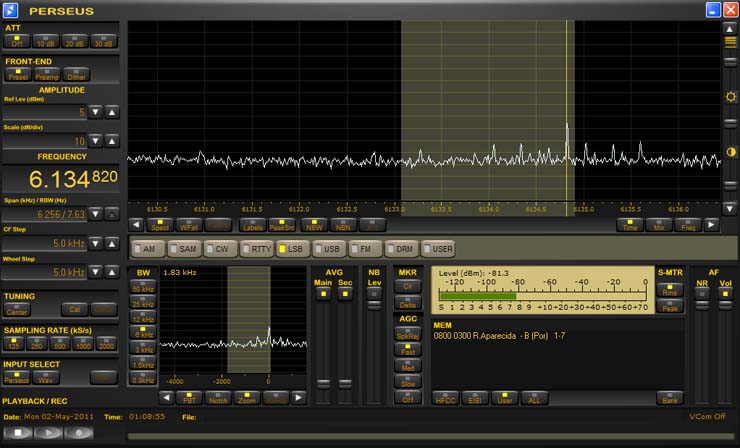Switch display to Spect view
Viewport: 740px width, 448px height.
[160, 225]
